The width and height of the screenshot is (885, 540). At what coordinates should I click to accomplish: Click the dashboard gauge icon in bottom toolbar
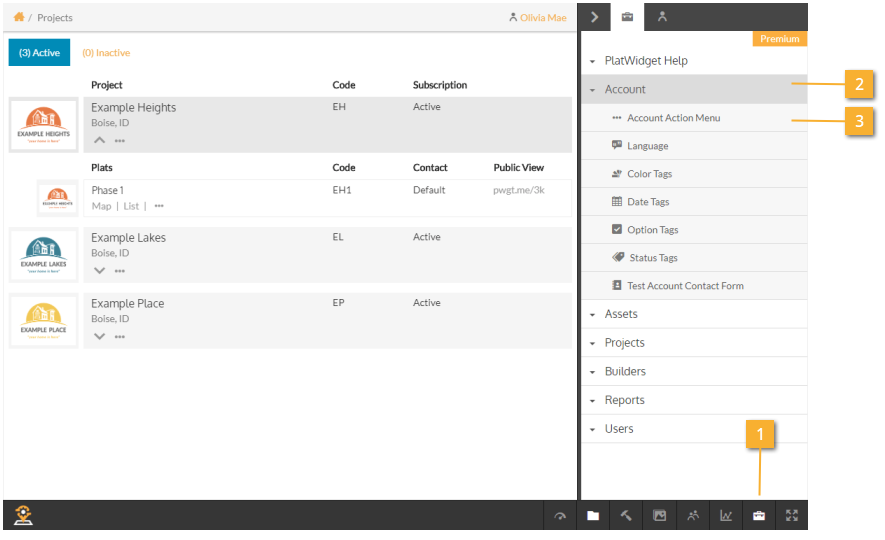[560, 516]
